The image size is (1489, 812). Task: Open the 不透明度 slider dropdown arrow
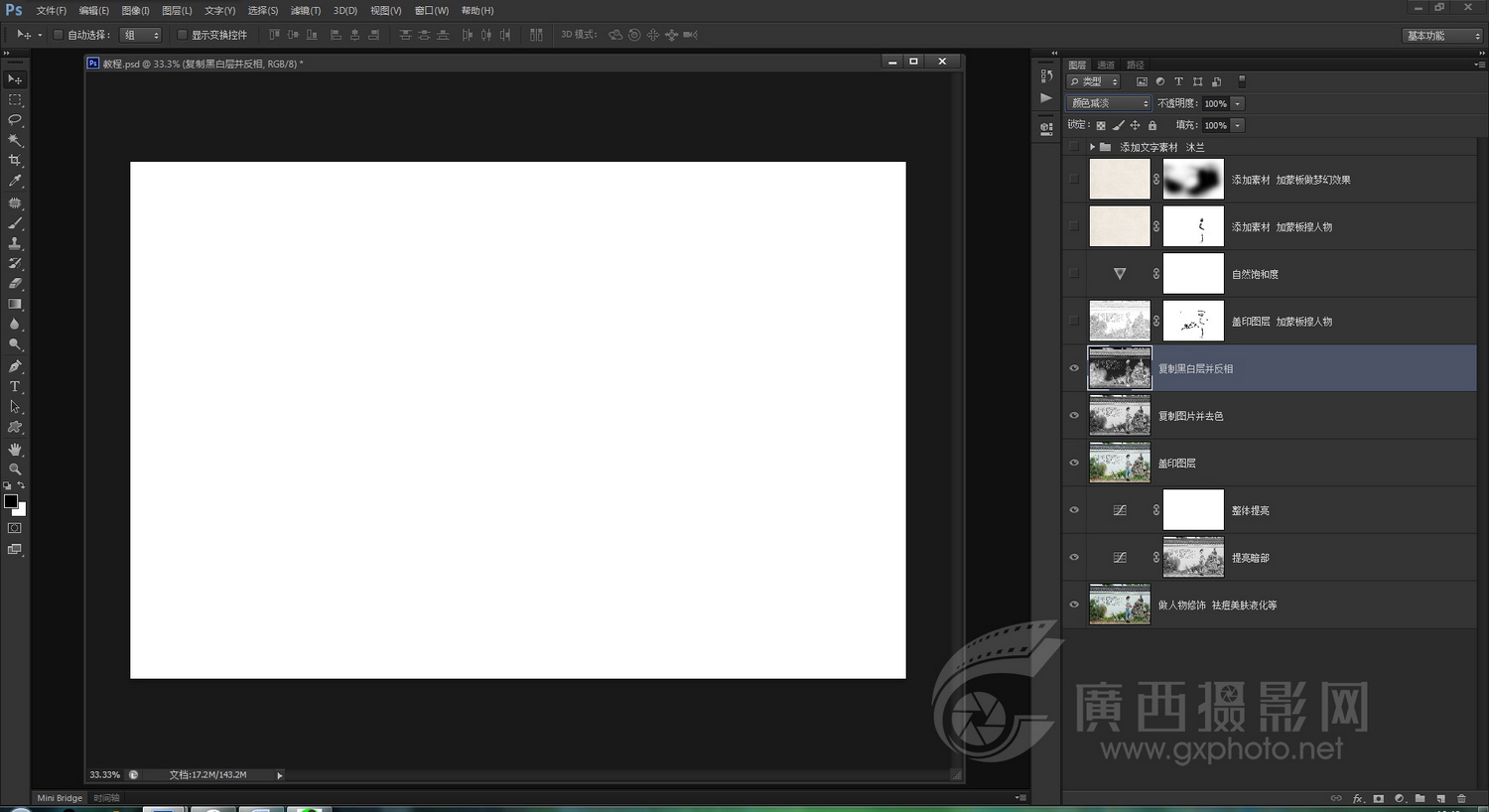(1238, 103)
